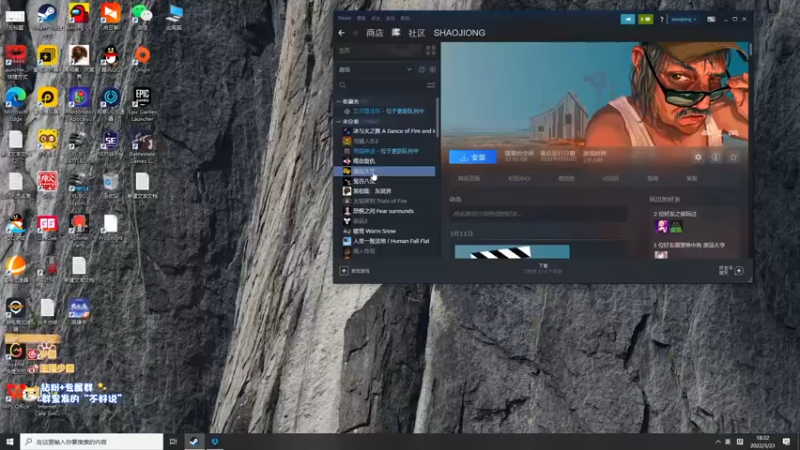Open the 下载 downloads status at bottom
The height and width of the screenshot is (450, 800).
tap(542, 268)
